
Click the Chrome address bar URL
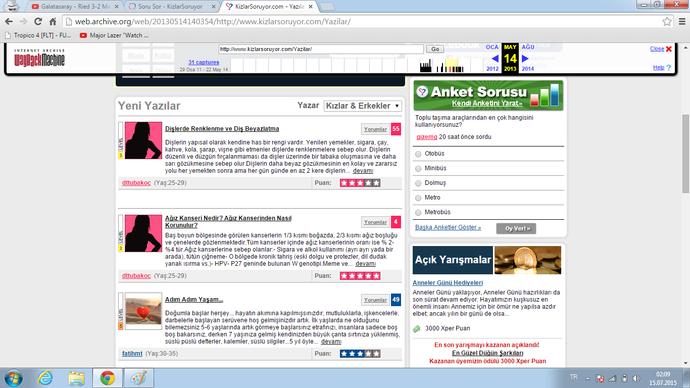coord(212,21)
